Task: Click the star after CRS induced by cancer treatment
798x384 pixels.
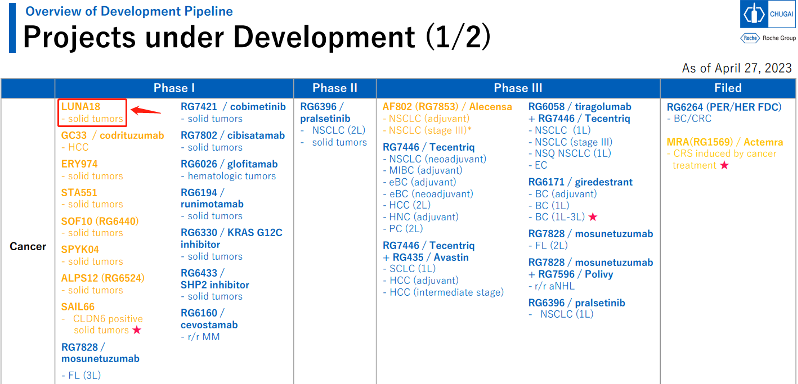Action: pos(723,165)
